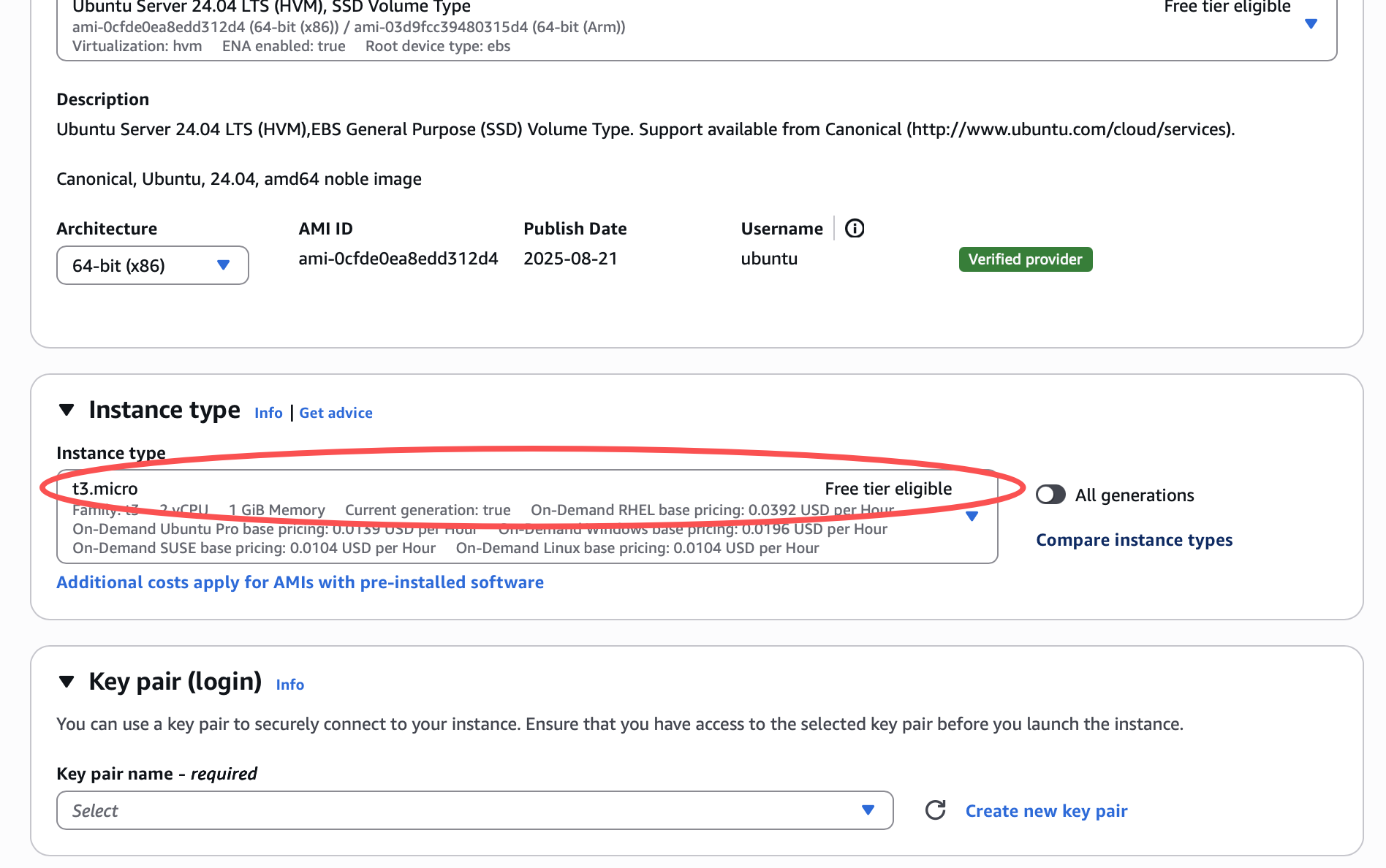The height and width of the screenshot is (868, 1386).
Task: Refresh the key pair list
Action: click(x=935, y=810)
